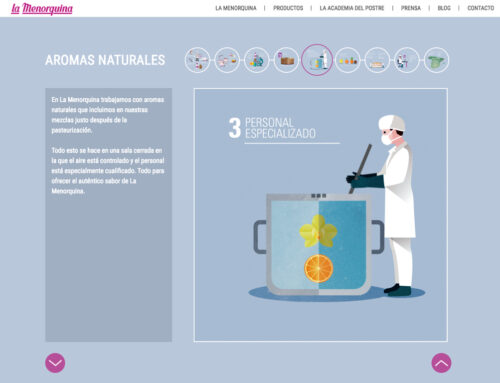
Task: Select the first step circle with scattered ingredients
Action: (x=197, y=60)
